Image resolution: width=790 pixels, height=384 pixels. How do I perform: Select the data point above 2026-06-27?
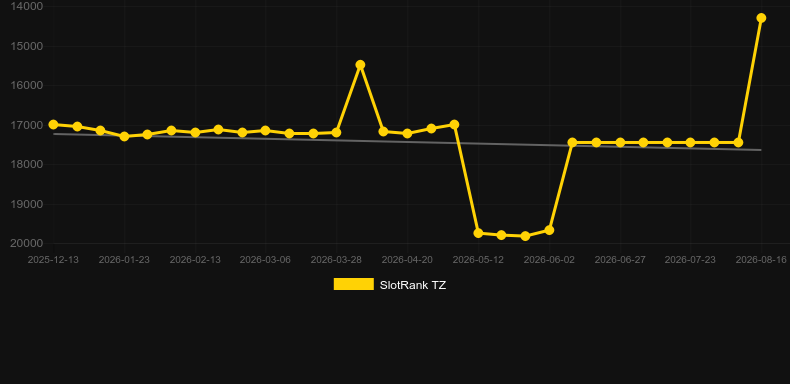[x=620, y=143]
